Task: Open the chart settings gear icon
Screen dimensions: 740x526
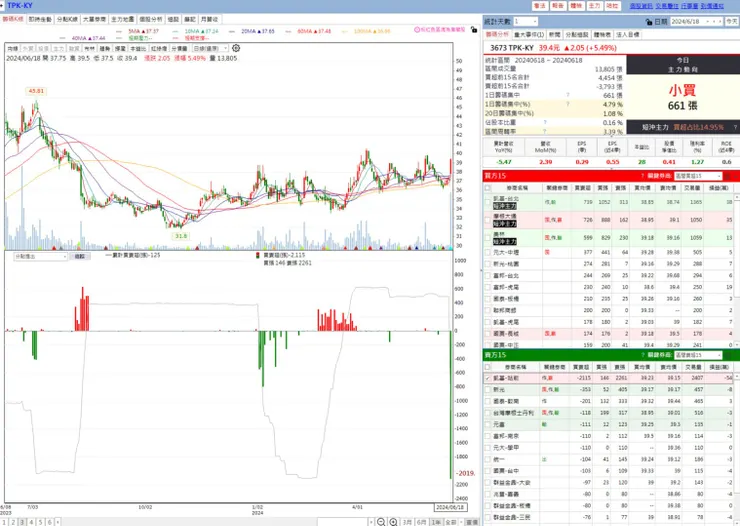Action: [x=236, y=48]
